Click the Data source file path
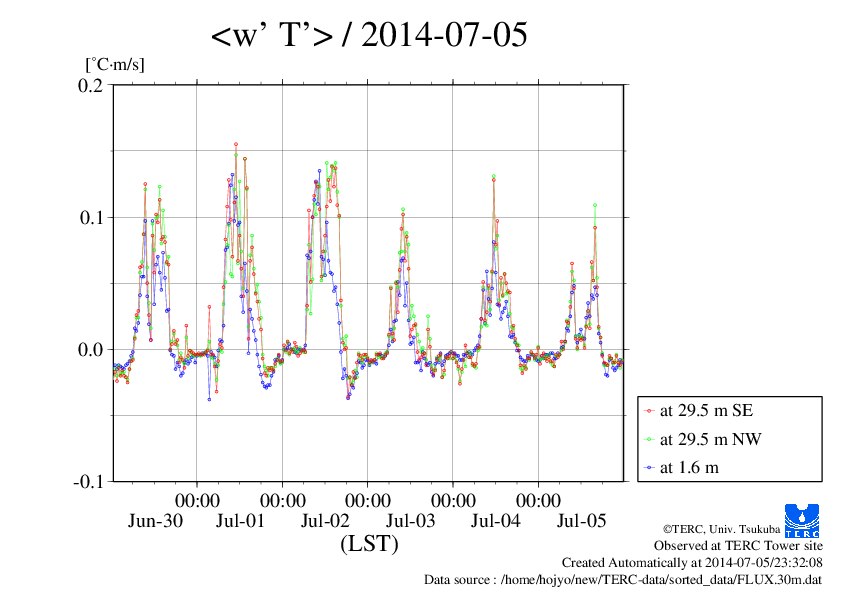Screen dimensions: 842x595 pos(623,580)
